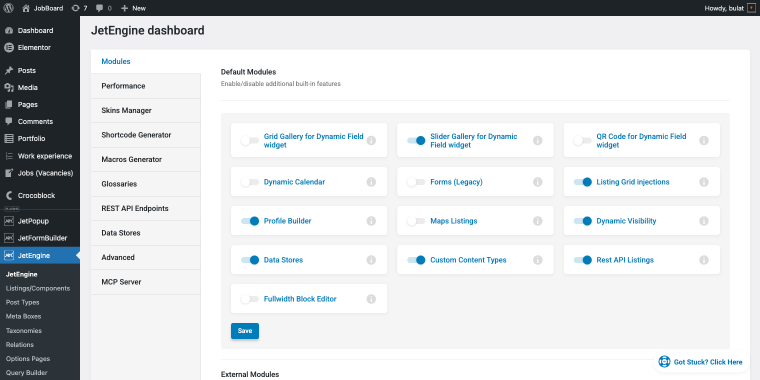Enable the Forms (Legacy) toggle
The image size is (760, 380).
tap(416, 182)
